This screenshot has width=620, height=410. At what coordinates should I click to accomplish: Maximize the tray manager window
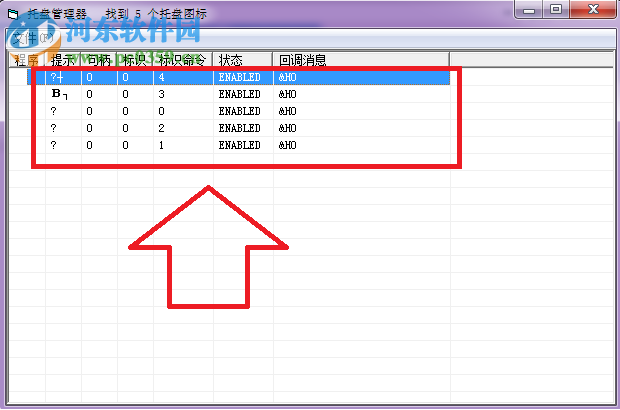click(556, 9)
